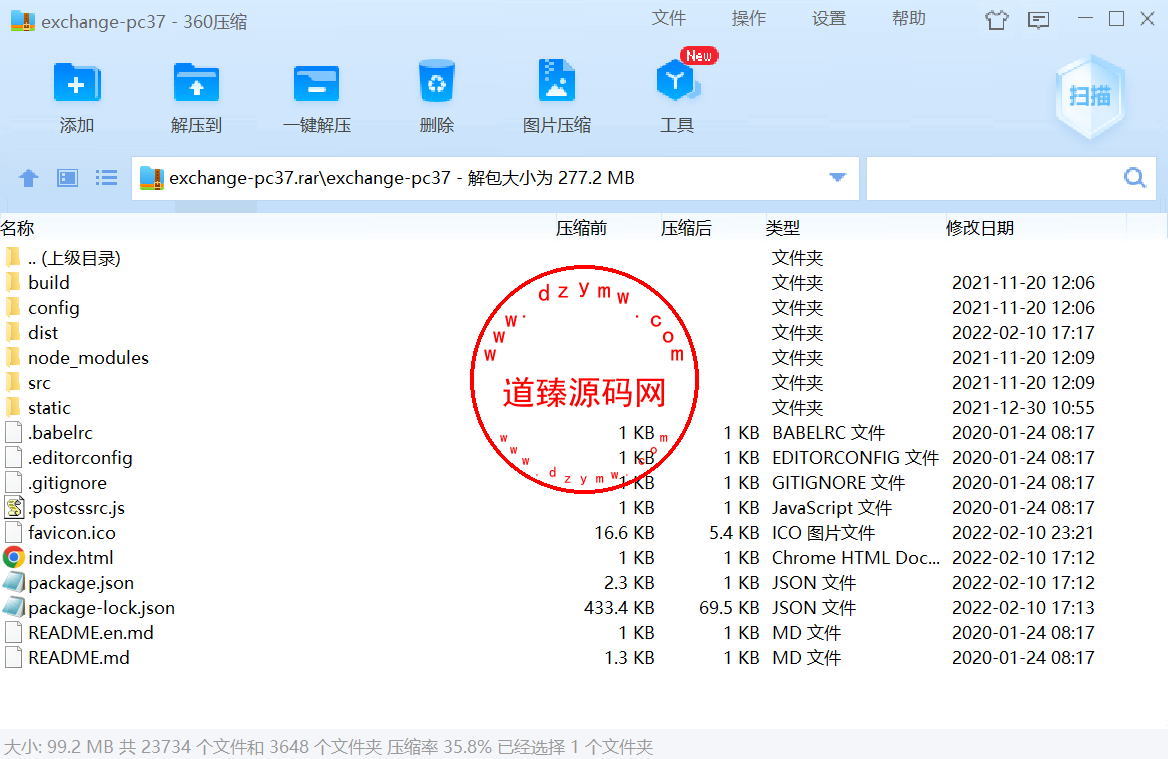Click the favicon.ico file icon
Screen dimensions: 1168x759
coord(13,533)
